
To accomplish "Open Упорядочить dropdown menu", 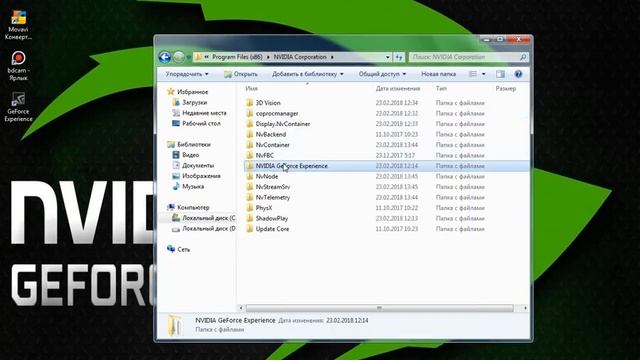I will 187,74.
